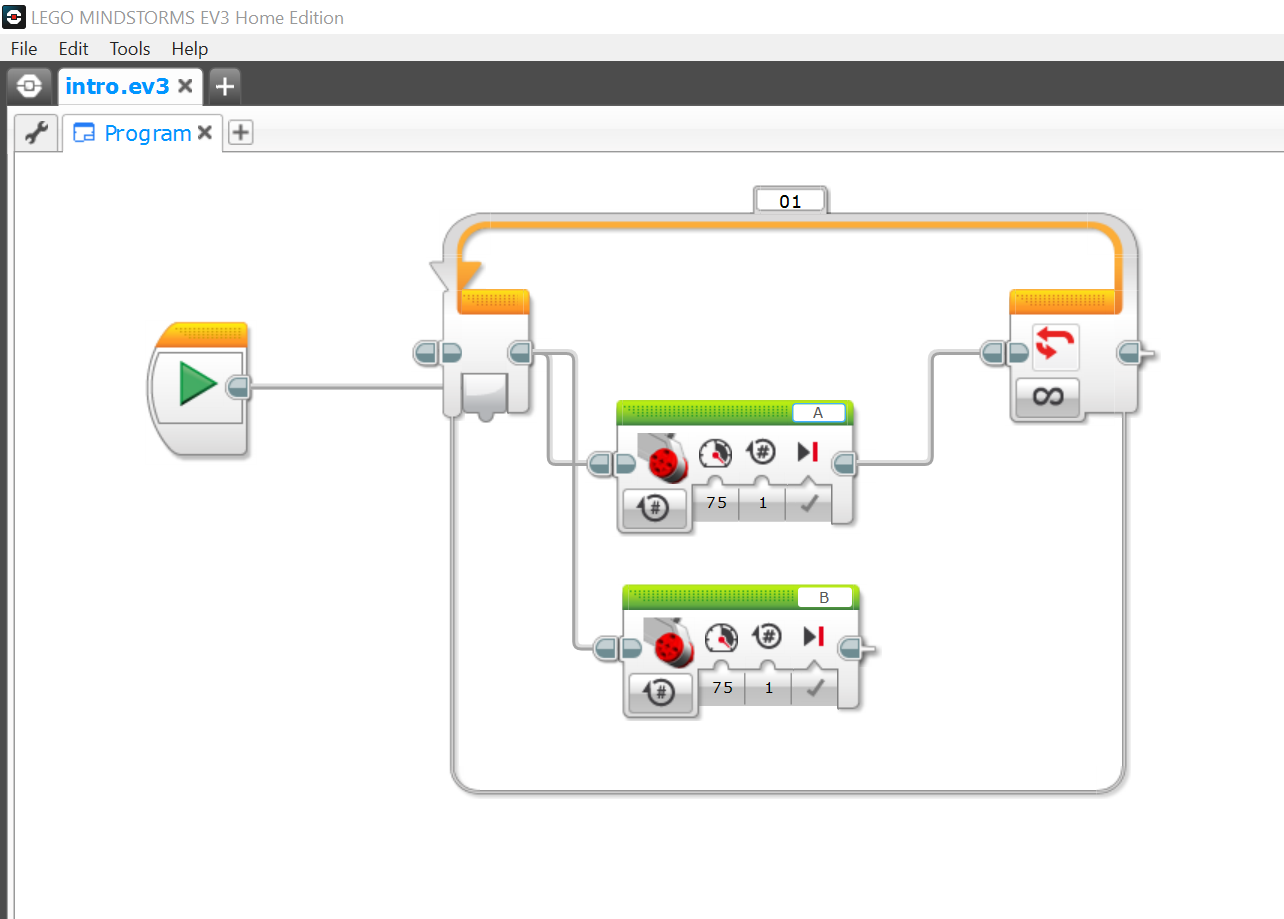The image size is (1284, 919).
Task: Add a new program tab with plus
Action: coord(240,132)
